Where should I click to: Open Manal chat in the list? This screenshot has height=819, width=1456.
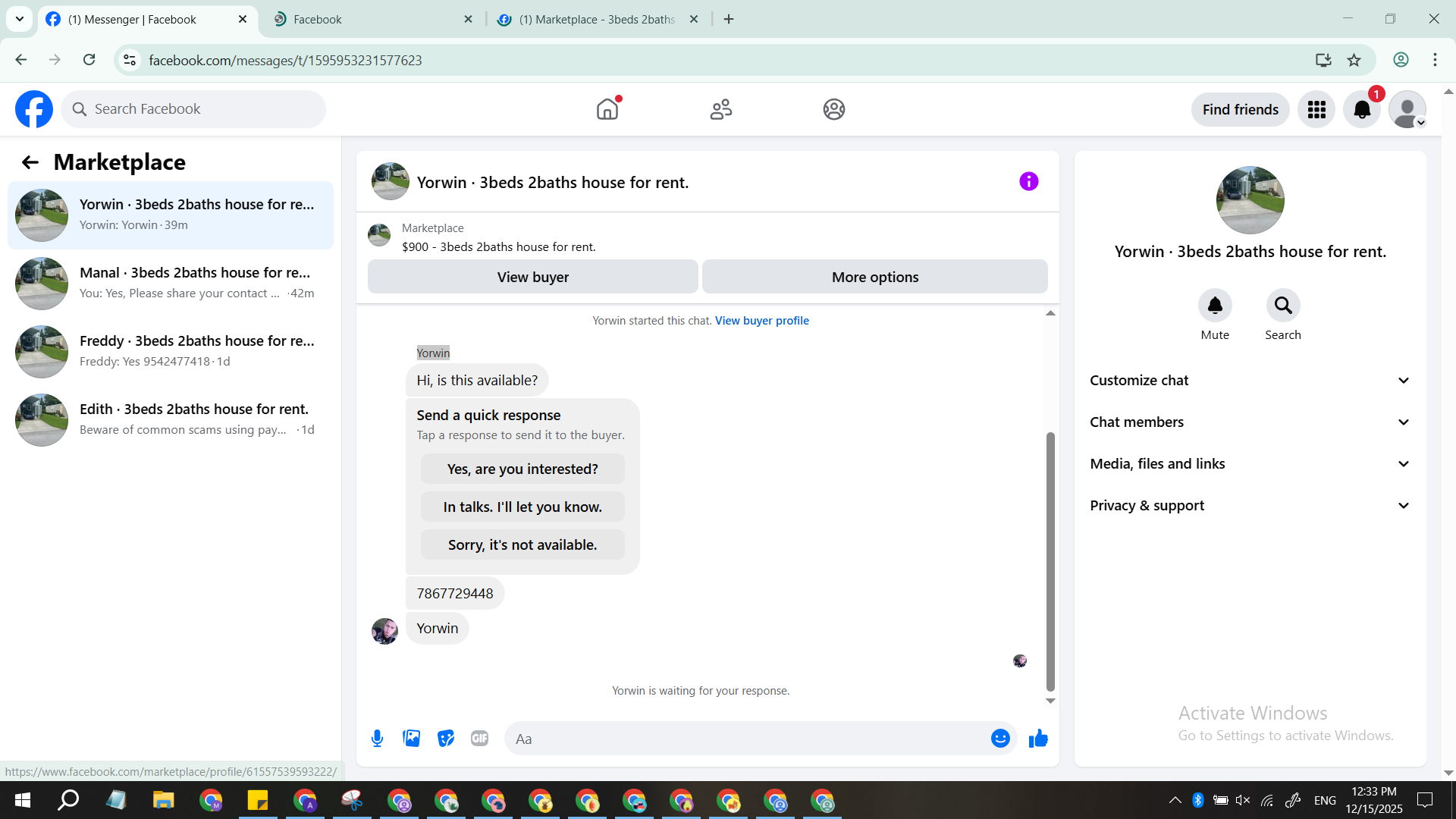click(x=171, y=284)
